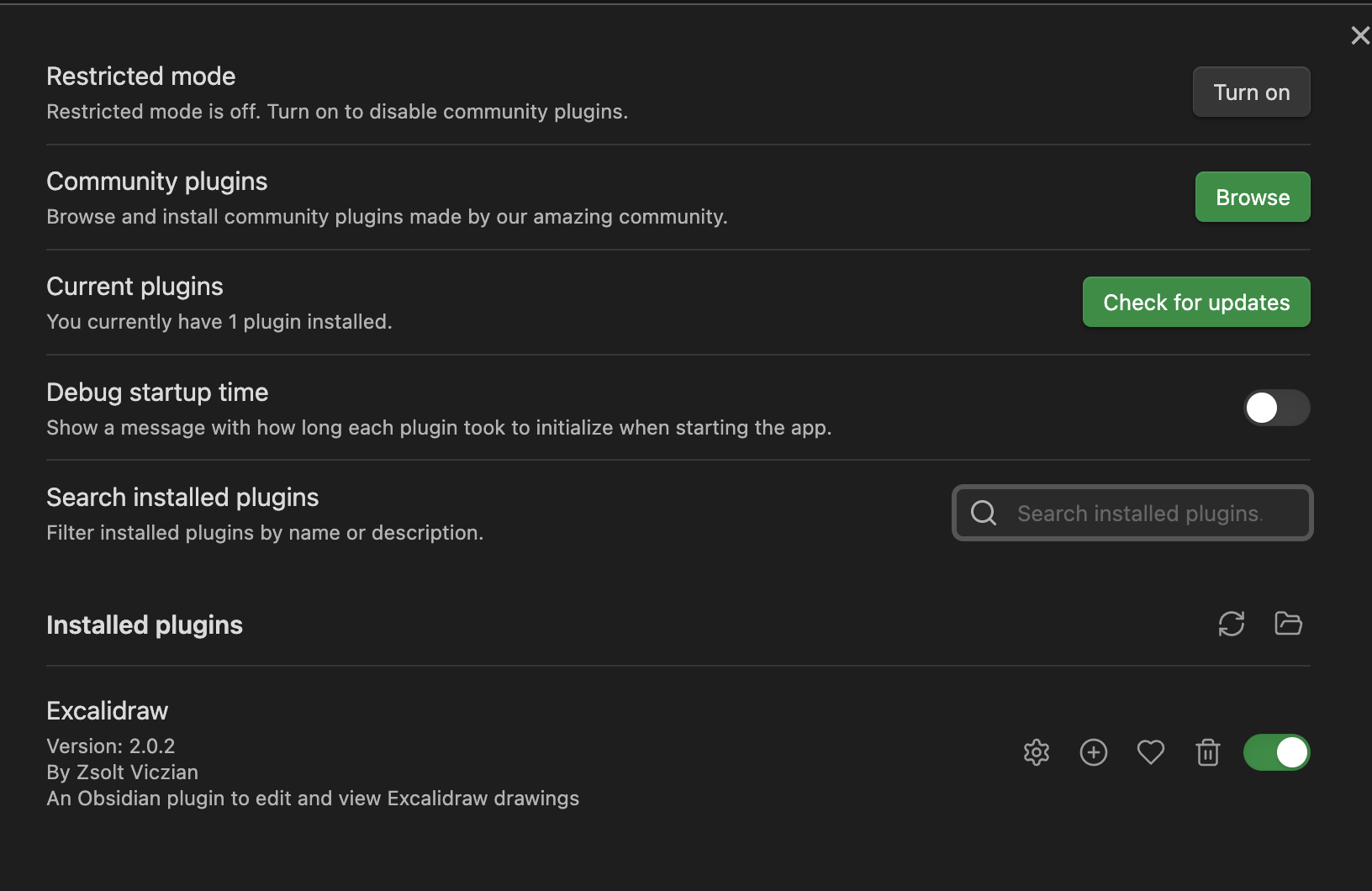Select the Excalidraw plugin entry

point(107,710)
